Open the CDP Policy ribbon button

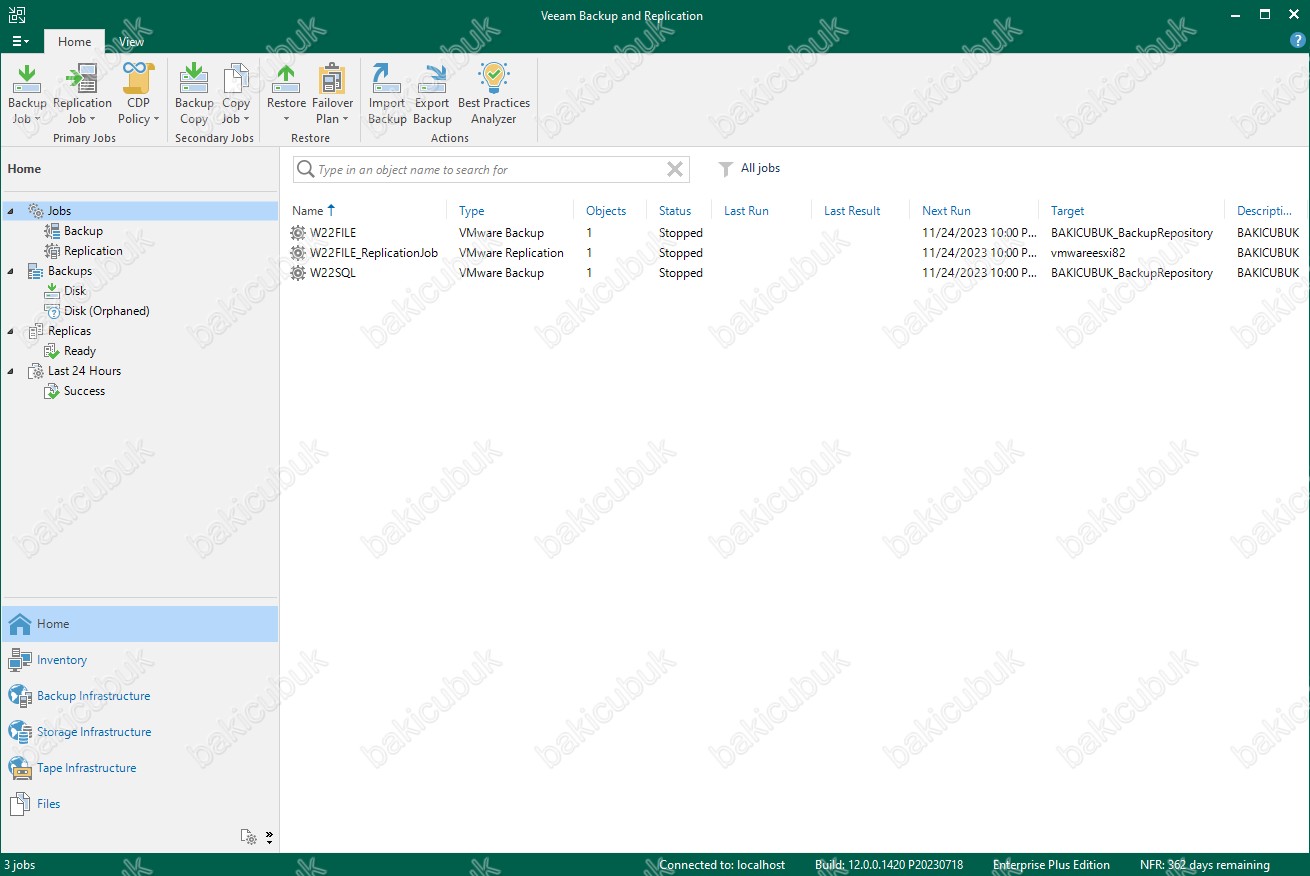coord(138,93)
